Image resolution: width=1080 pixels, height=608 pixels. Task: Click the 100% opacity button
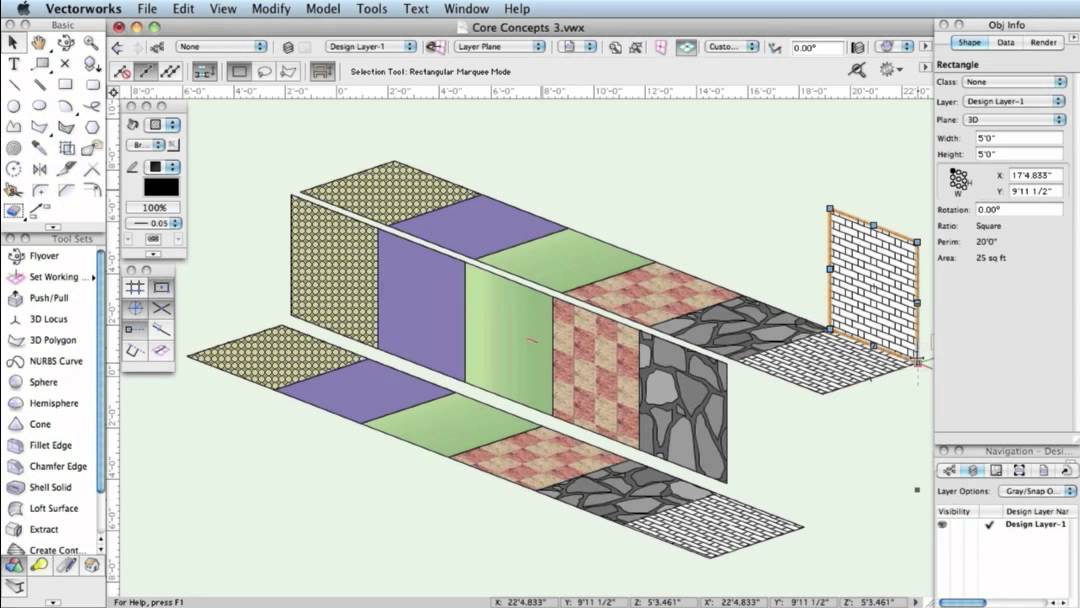pos(154,207)
